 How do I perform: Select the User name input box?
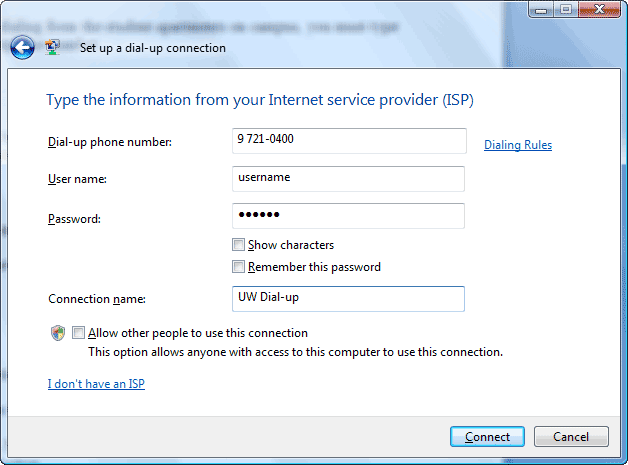pos(348,179)
